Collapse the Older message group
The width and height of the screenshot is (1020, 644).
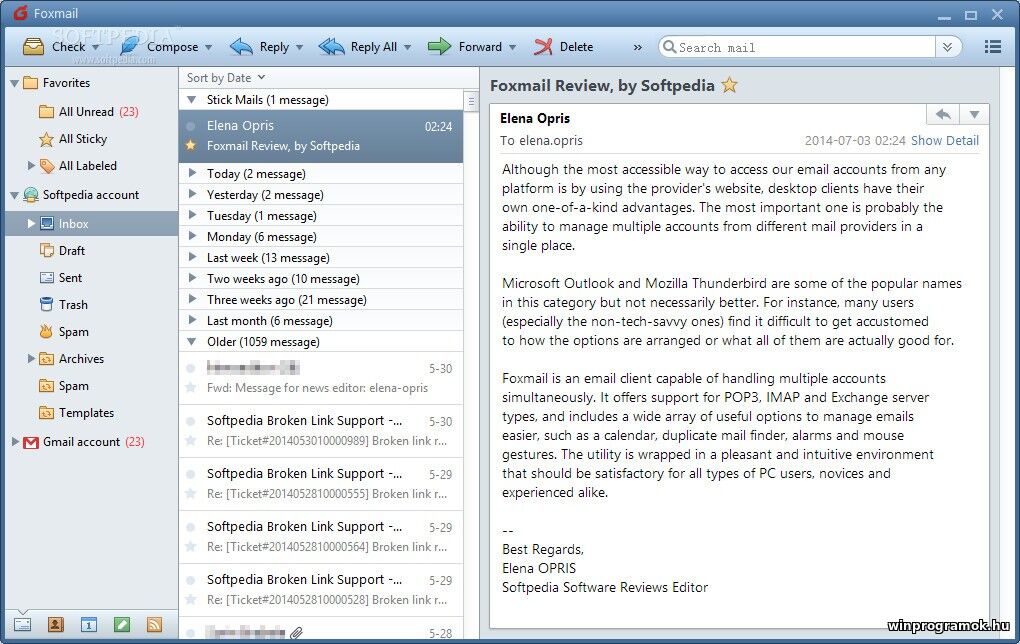pyautogui.click(x=192, y=341)
